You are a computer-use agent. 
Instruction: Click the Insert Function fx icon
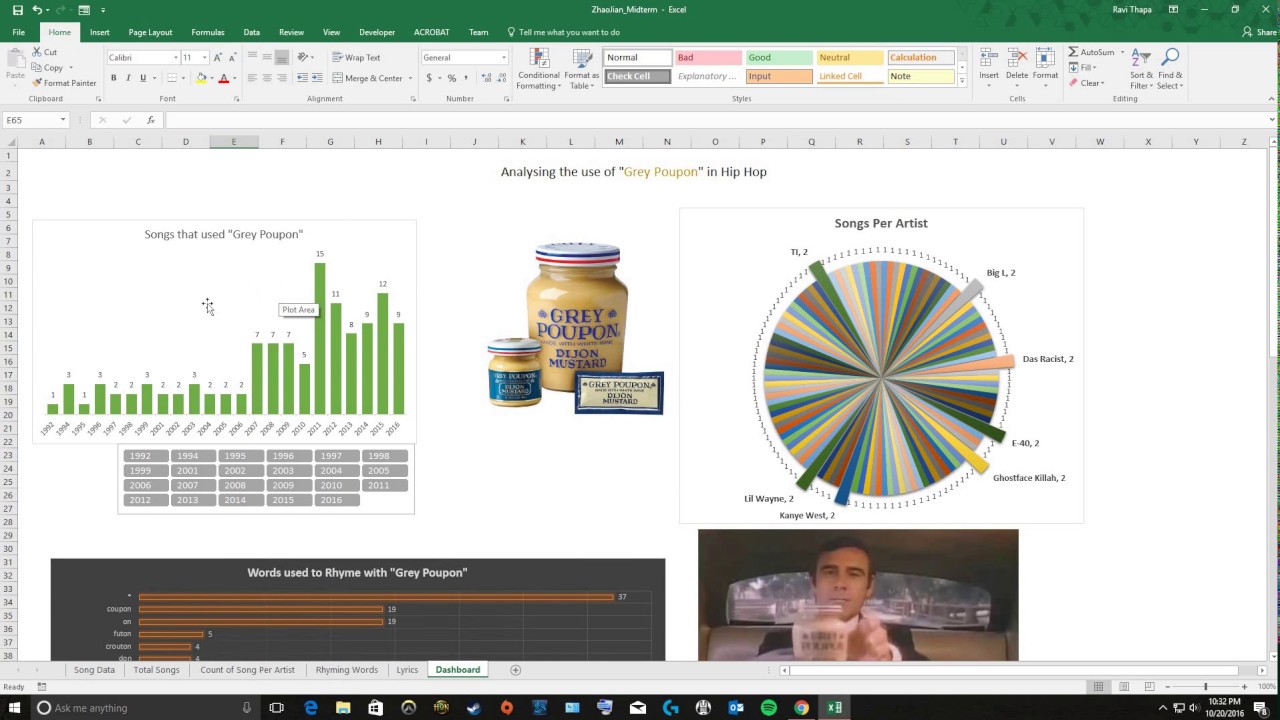151,120
